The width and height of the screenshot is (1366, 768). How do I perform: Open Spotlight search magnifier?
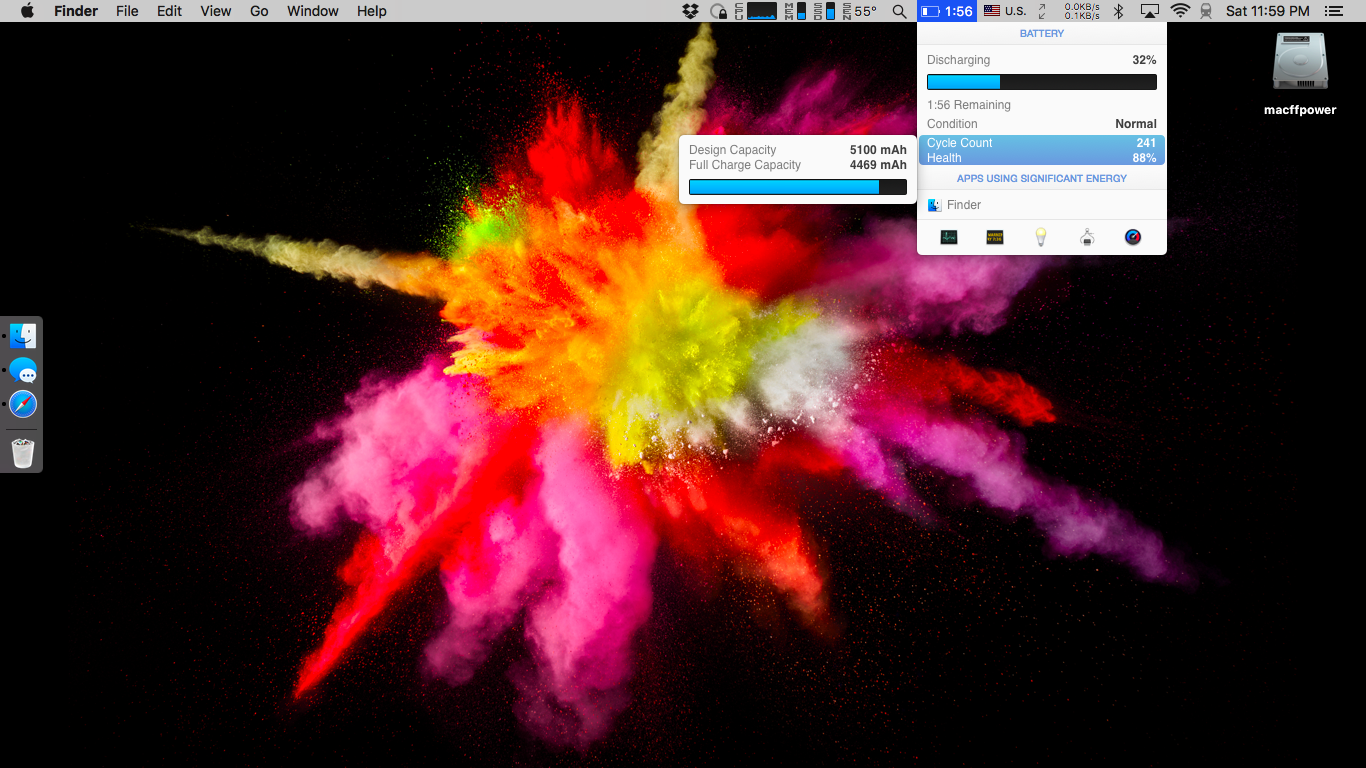click(900, 11)
